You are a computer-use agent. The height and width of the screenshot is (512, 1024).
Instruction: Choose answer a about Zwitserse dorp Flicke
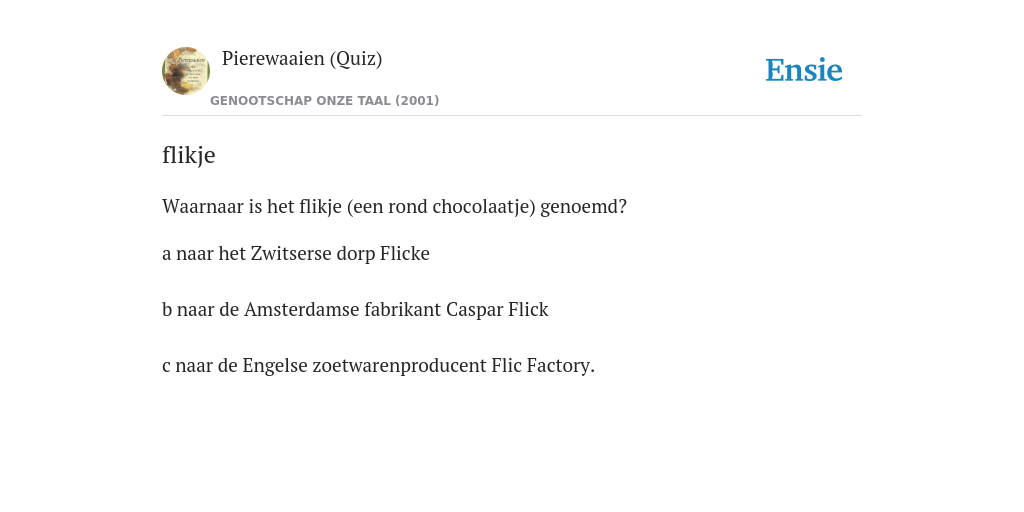296,253
